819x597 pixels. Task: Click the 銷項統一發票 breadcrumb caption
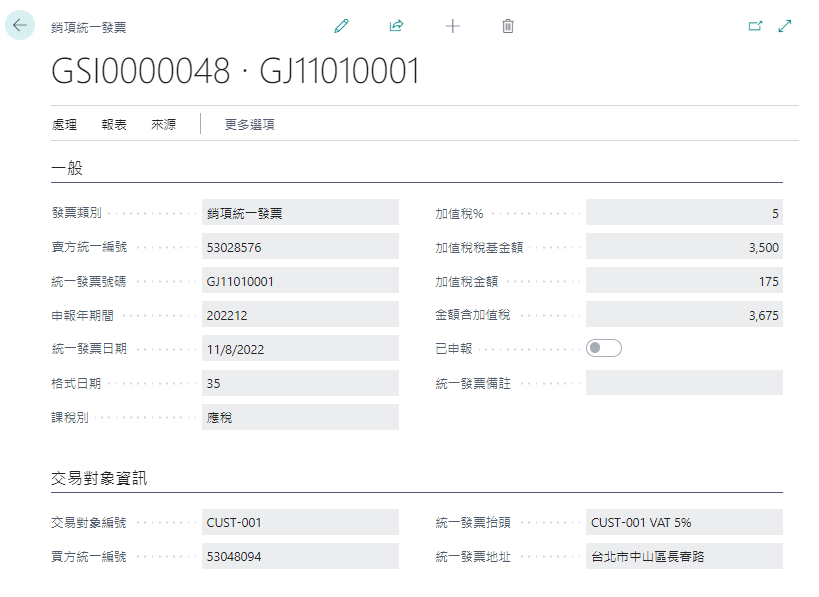point(89,27)
